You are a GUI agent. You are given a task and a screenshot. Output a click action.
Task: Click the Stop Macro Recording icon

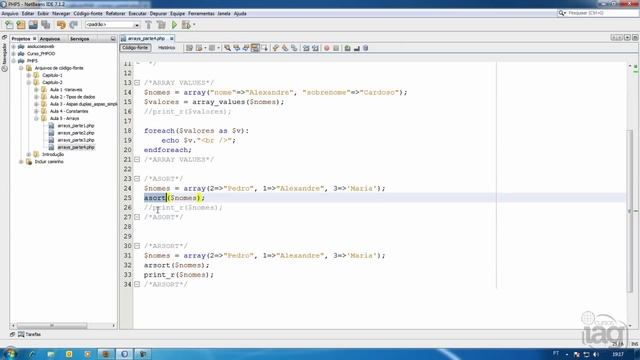click(x=336, y=48)
